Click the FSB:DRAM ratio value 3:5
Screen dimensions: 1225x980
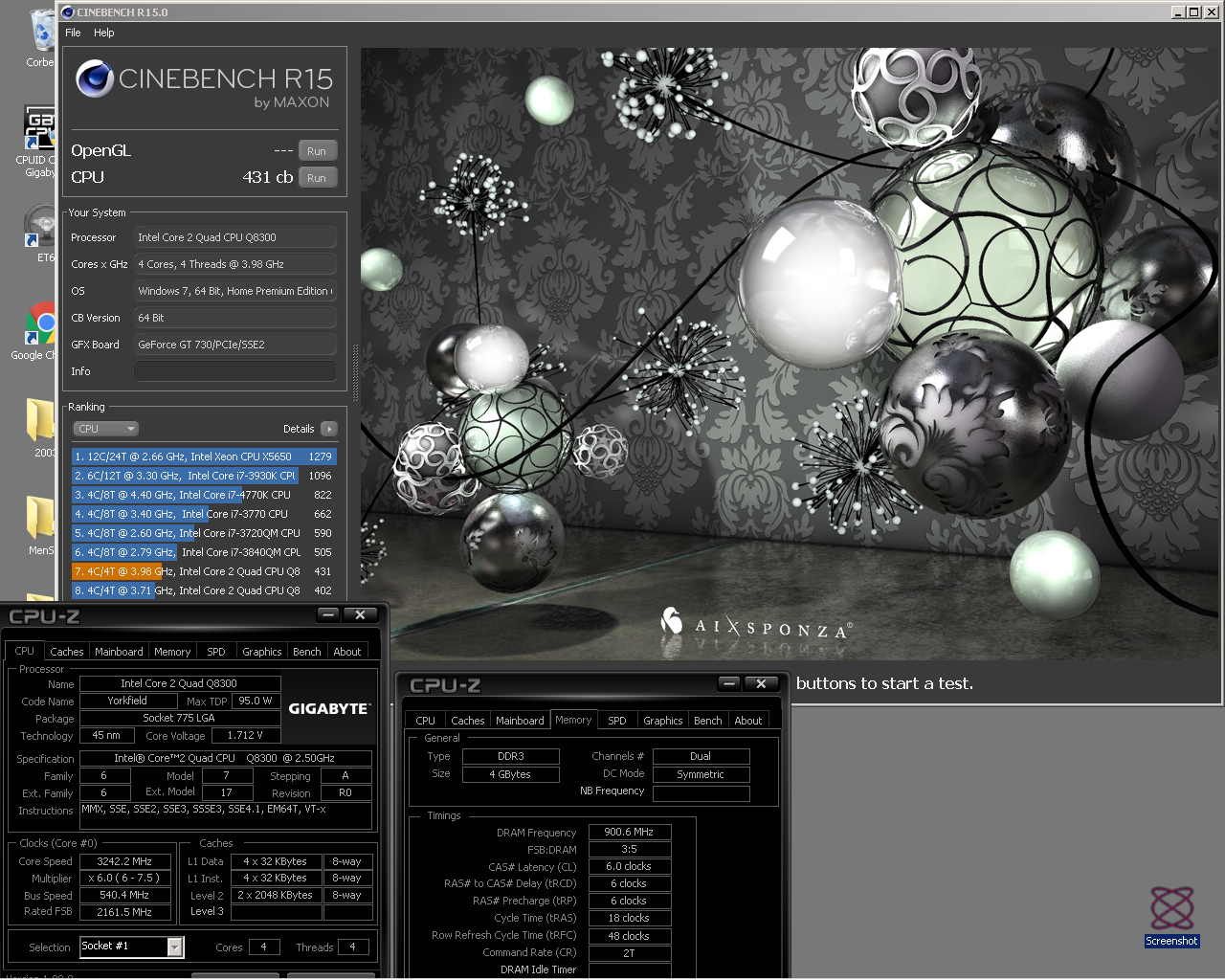[630, 850]
